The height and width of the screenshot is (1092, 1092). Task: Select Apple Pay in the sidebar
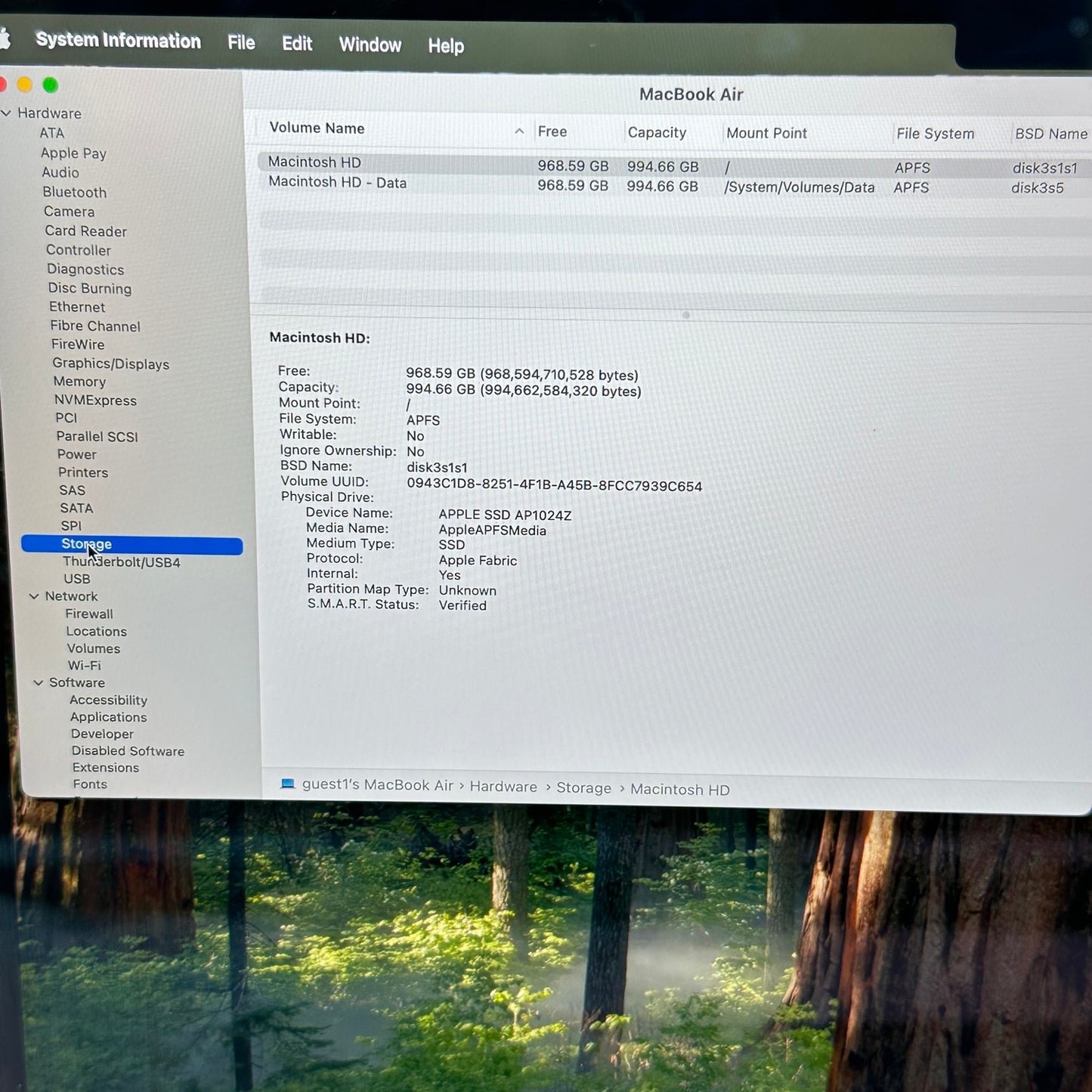[73, 153]
